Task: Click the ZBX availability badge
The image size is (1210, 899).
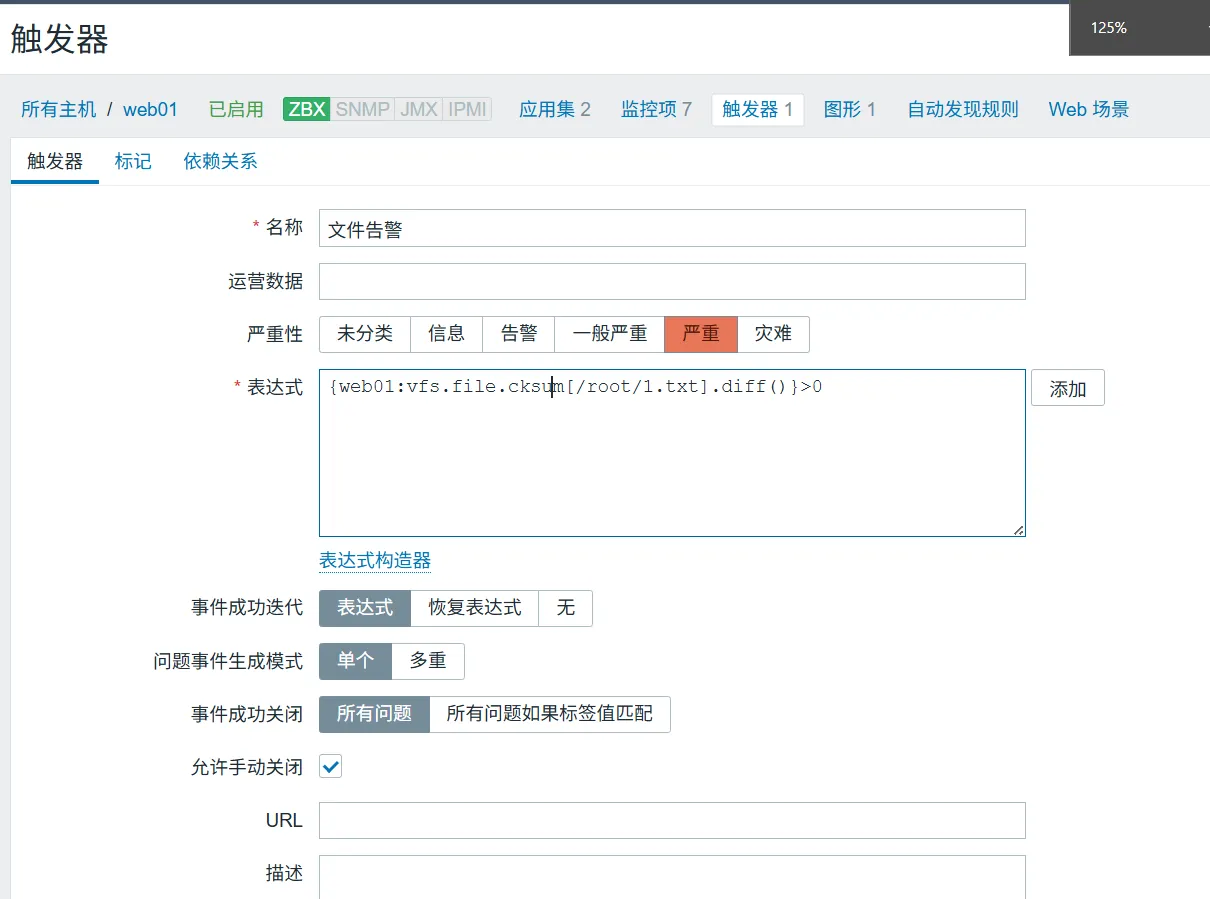Action: 307,109
